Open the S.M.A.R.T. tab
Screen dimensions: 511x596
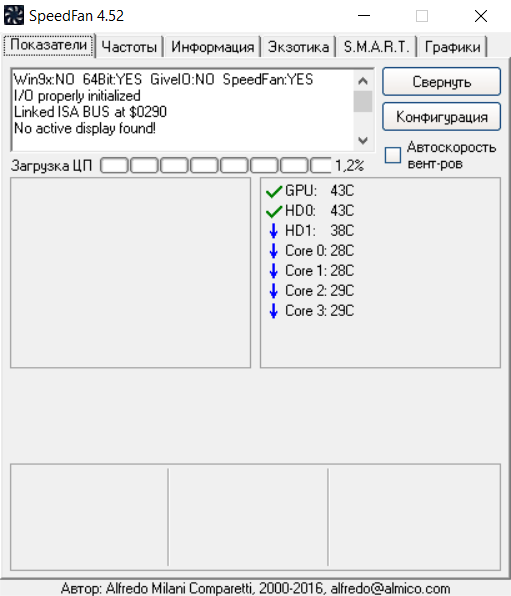(x=376, y=47)
